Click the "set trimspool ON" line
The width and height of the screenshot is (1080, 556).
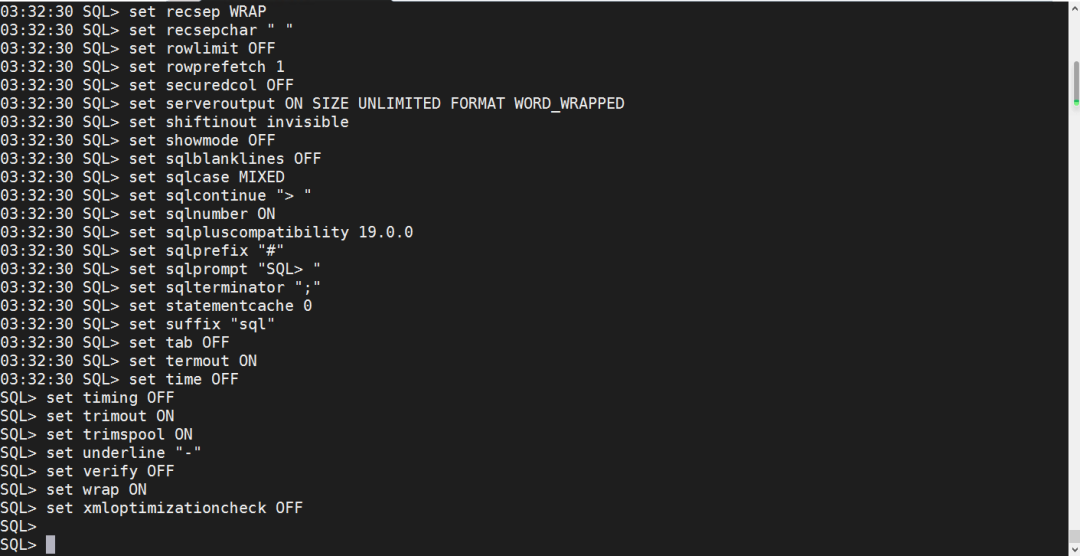point(120,434)
